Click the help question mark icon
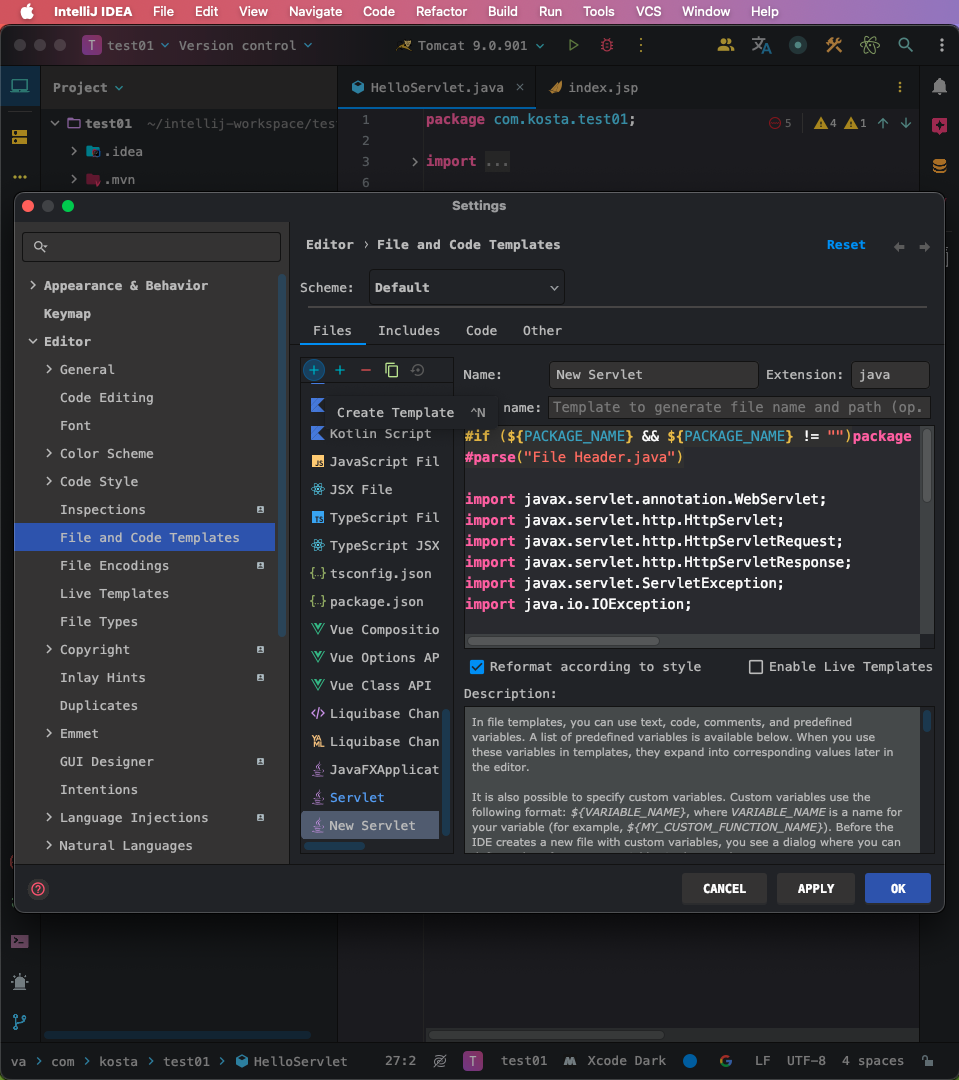Screen dimensions: 959x1080 pyautogui.click(x=39, y=889)
